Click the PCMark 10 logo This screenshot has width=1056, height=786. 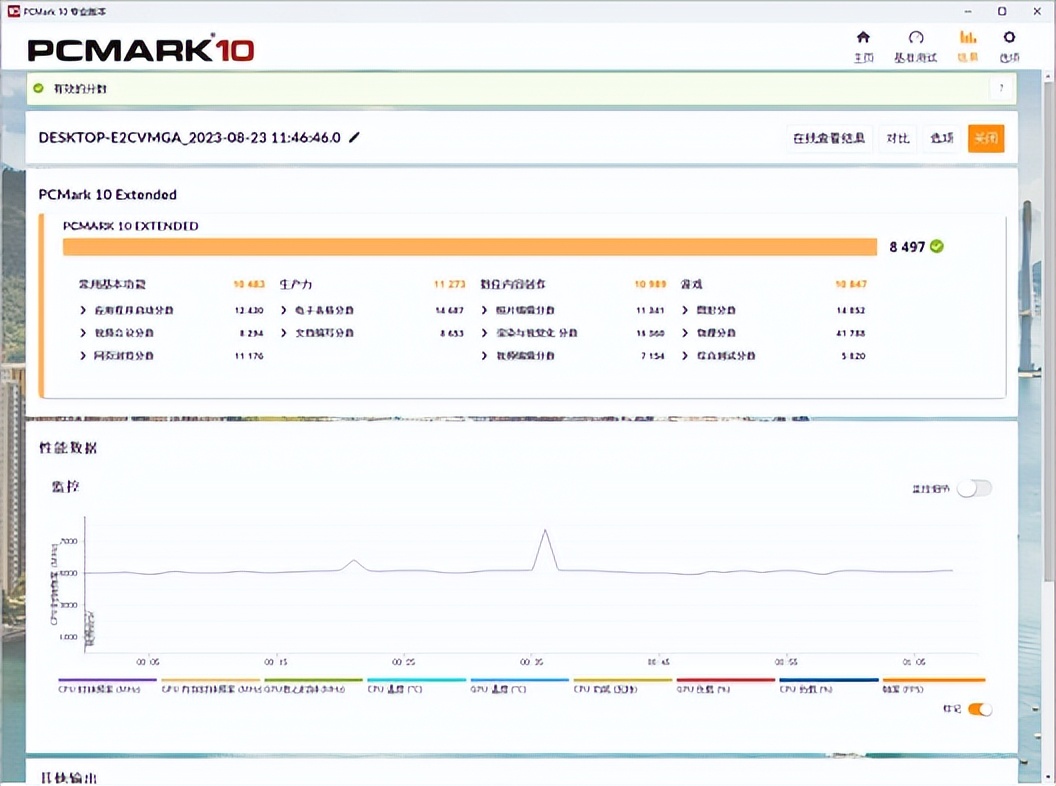pos(141,50)
